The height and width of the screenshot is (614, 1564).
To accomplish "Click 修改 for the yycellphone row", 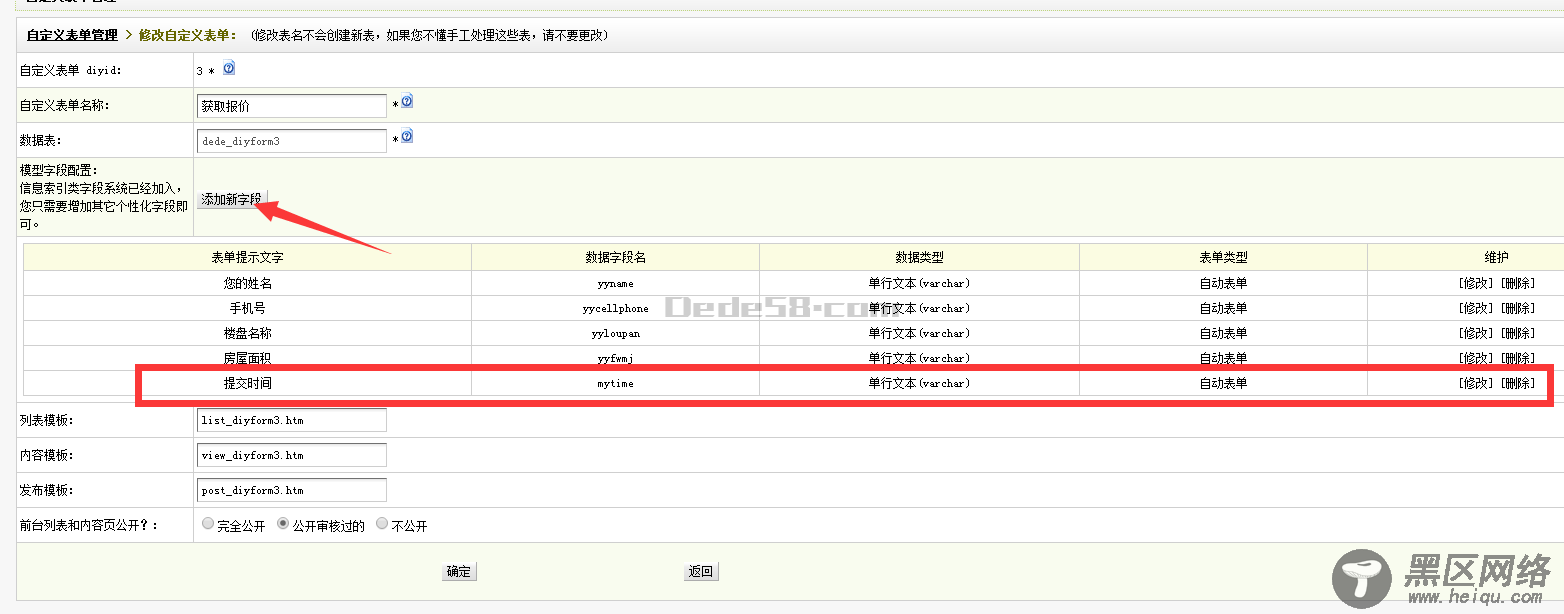I will pyautogui.click(x=1475, y=308).
